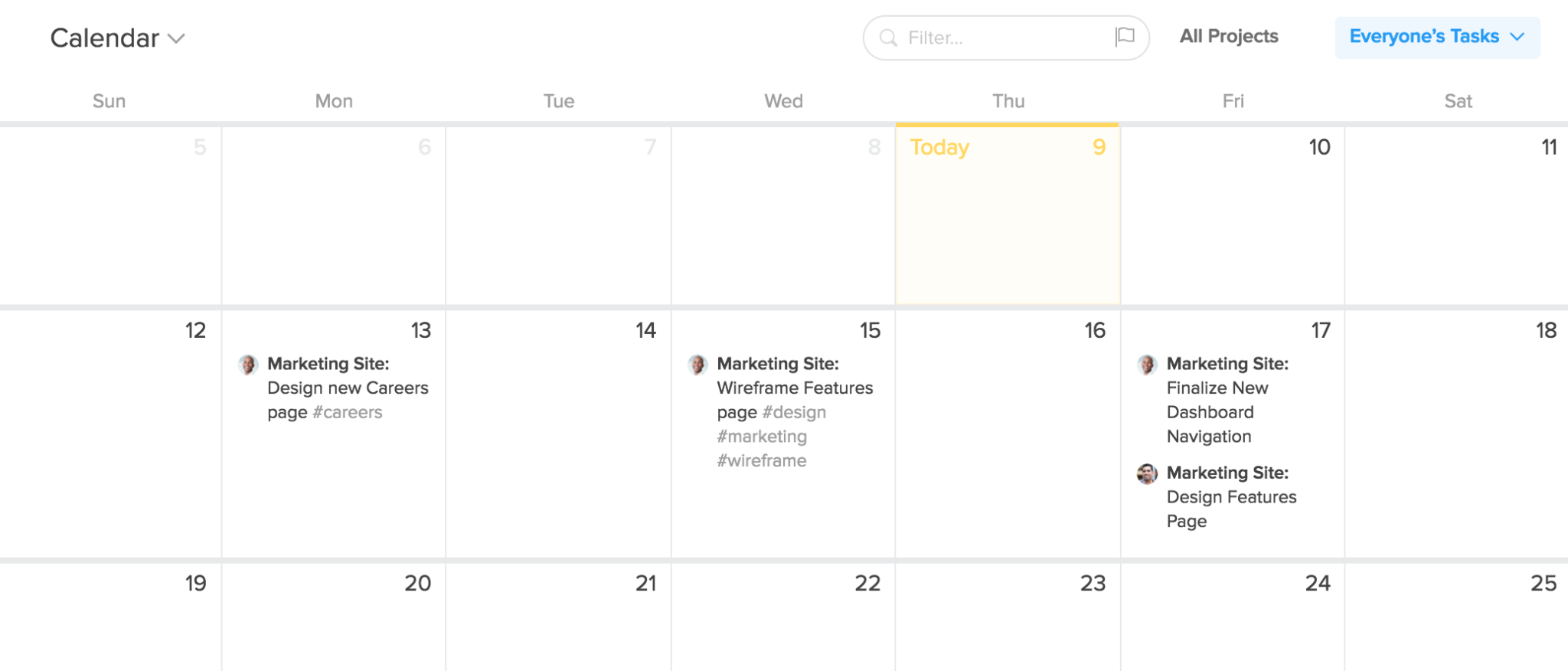
Task: Click the search magnifier icon in filter
Action: (x=888, y=38)
